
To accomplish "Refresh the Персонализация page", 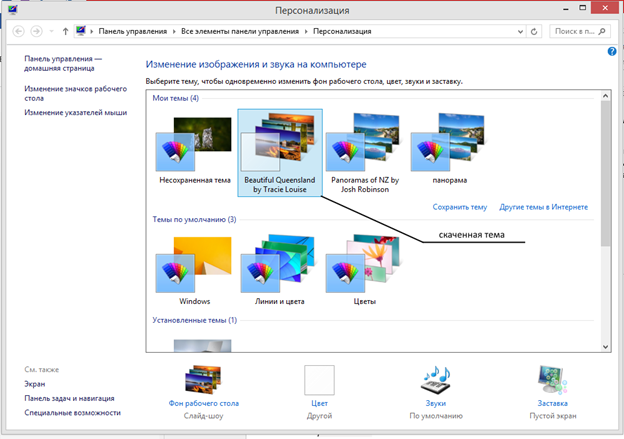I will click(x=534, y=31).
